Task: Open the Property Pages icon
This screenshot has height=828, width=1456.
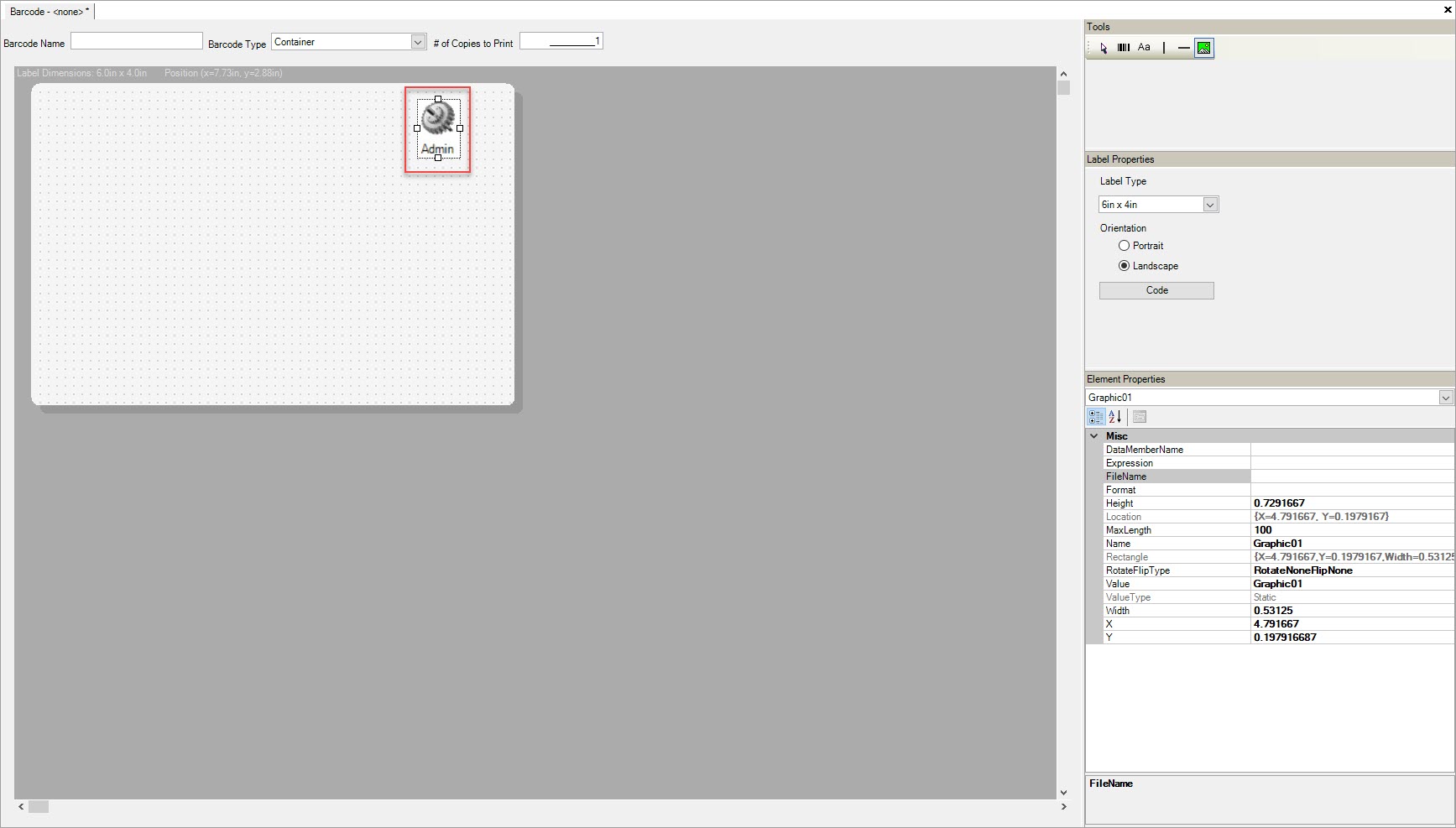Action: pyautogui.click(x=1140, y=416)
